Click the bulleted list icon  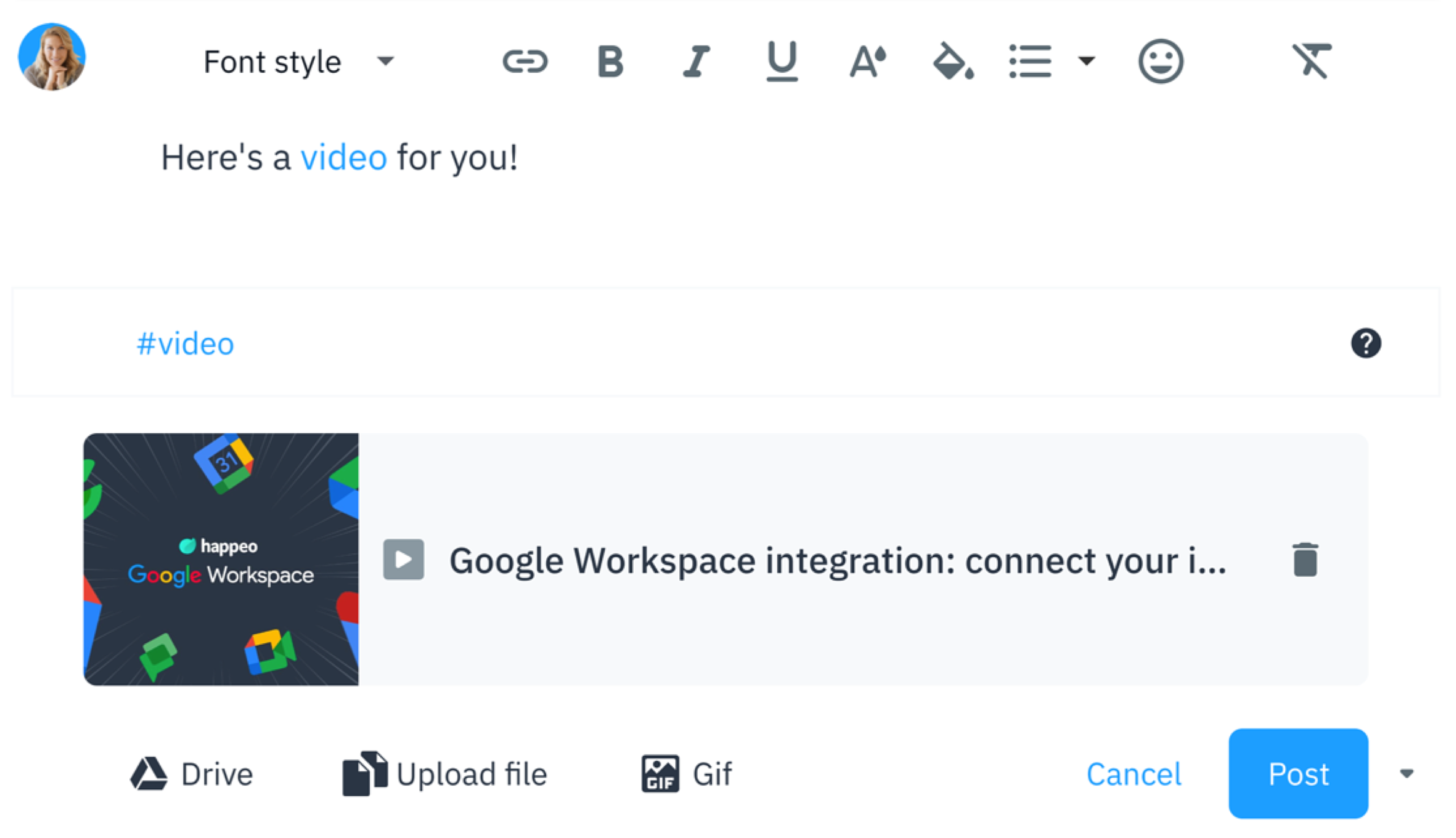click(x=1030, y=61)
